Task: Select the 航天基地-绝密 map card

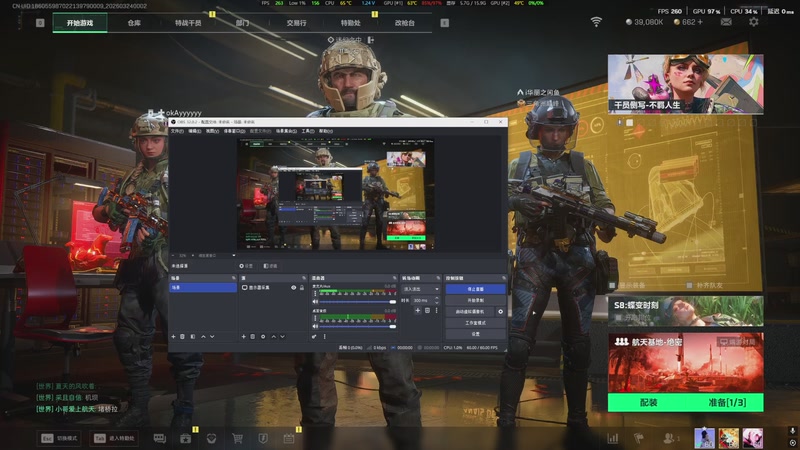Action: (x=685, y=363)
